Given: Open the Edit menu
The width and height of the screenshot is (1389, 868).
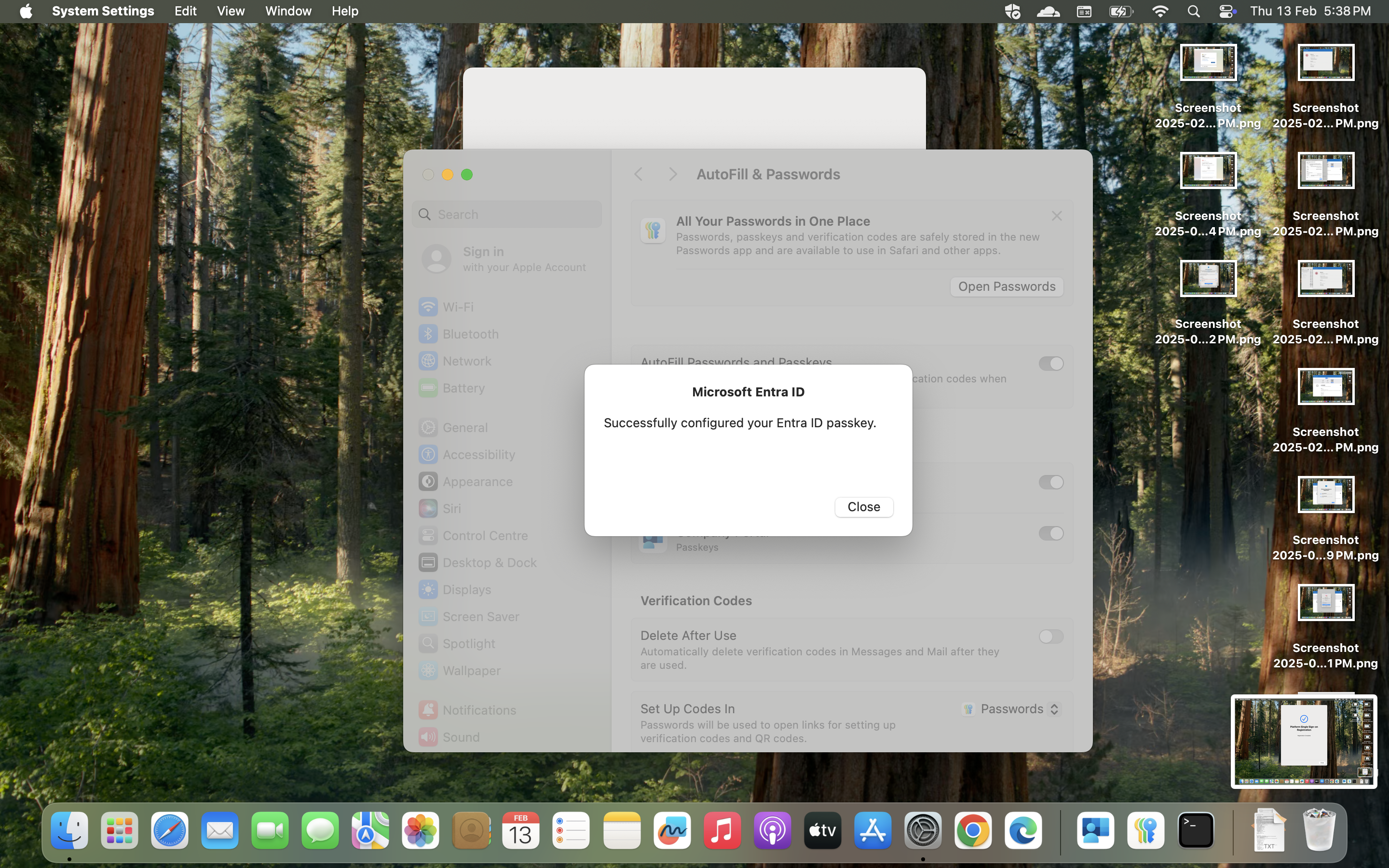Looking at the screenshot, I should [185, 11].
